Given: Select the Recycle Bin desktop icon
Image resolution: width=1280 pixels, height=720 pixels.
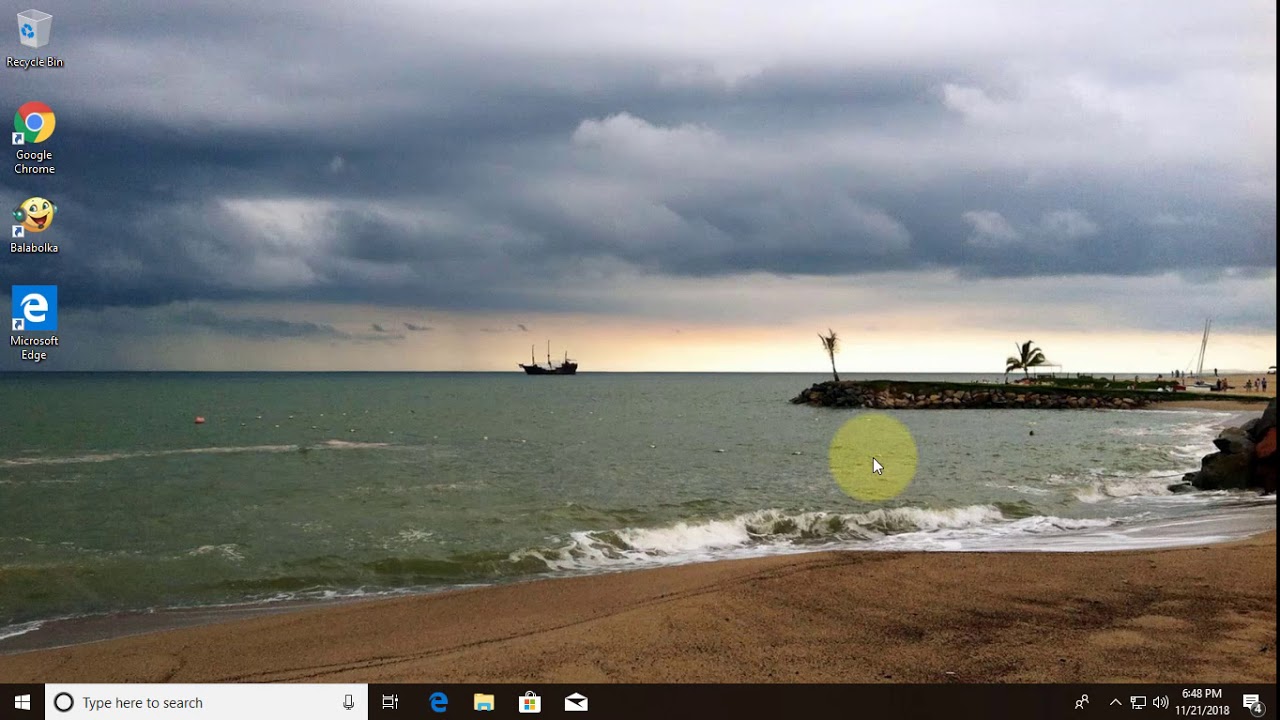Looking at the screenshot, I should tap(34, 39).
